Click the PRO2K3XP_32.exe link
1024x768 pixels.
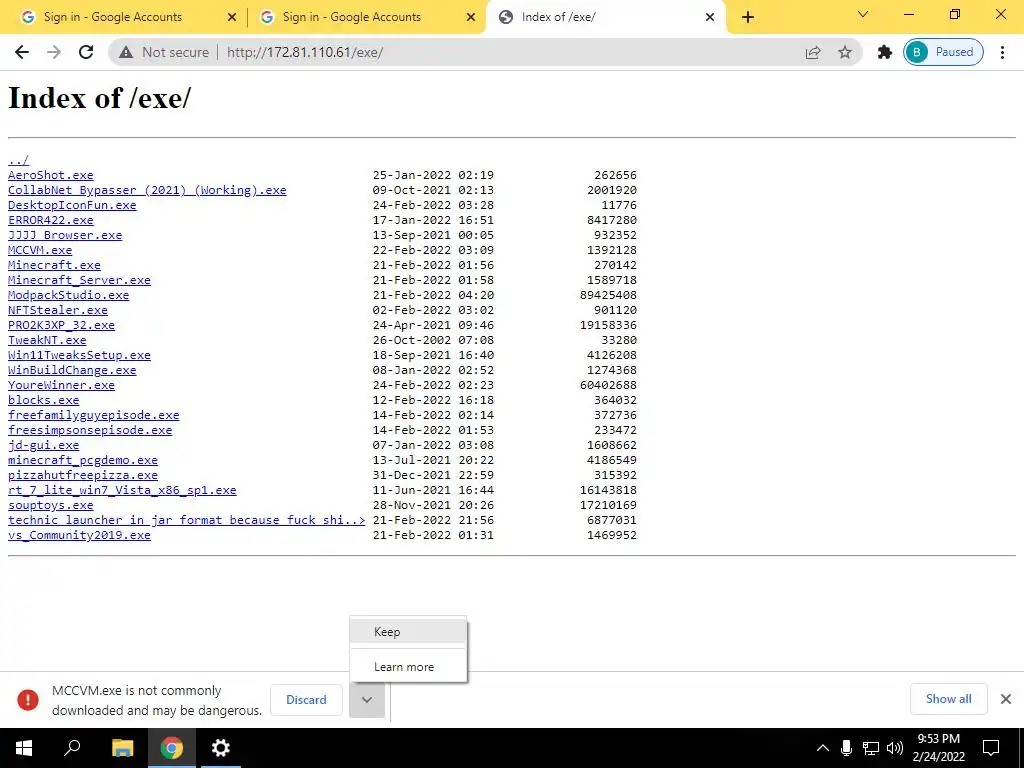click(61, 325)
